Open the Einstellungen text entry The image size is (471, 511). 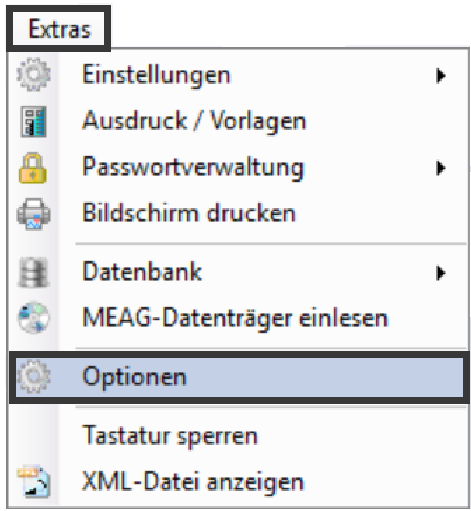click(156, 75)
